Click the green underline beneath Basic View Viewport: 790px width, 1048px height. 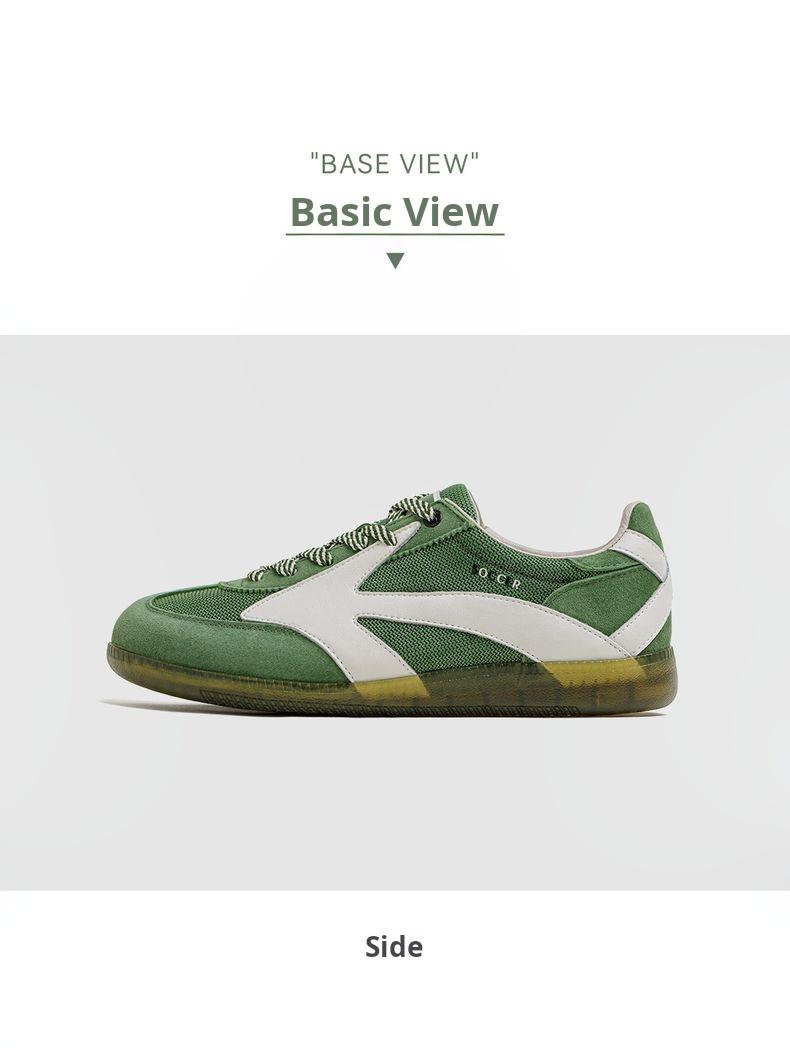[x=395, y=235]
